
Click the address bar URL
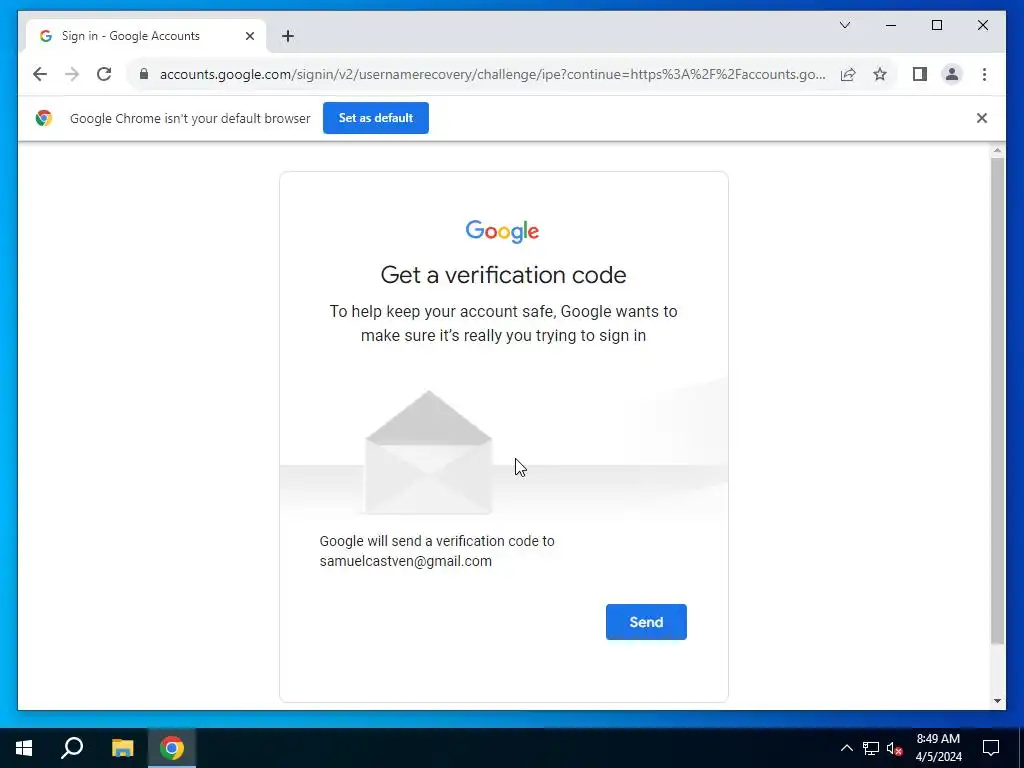(x=492, y=74)
